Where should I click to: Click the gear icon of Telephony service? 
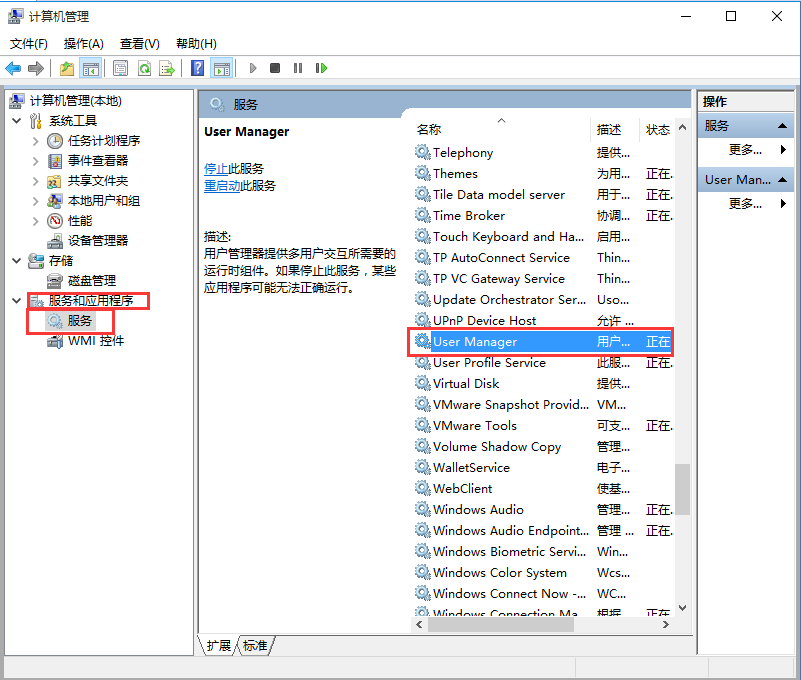point(422,152)
